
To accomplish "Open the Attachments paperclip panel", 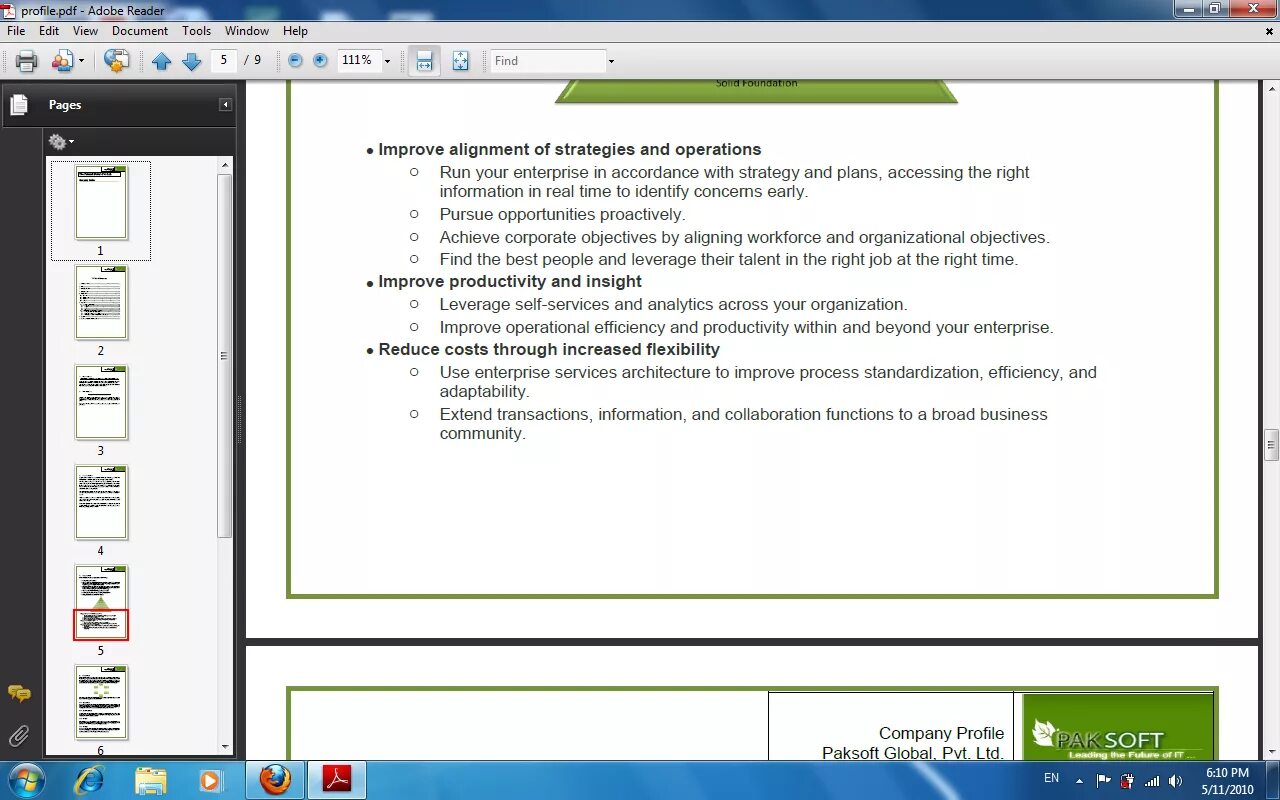I will click(x=19, y=737).
